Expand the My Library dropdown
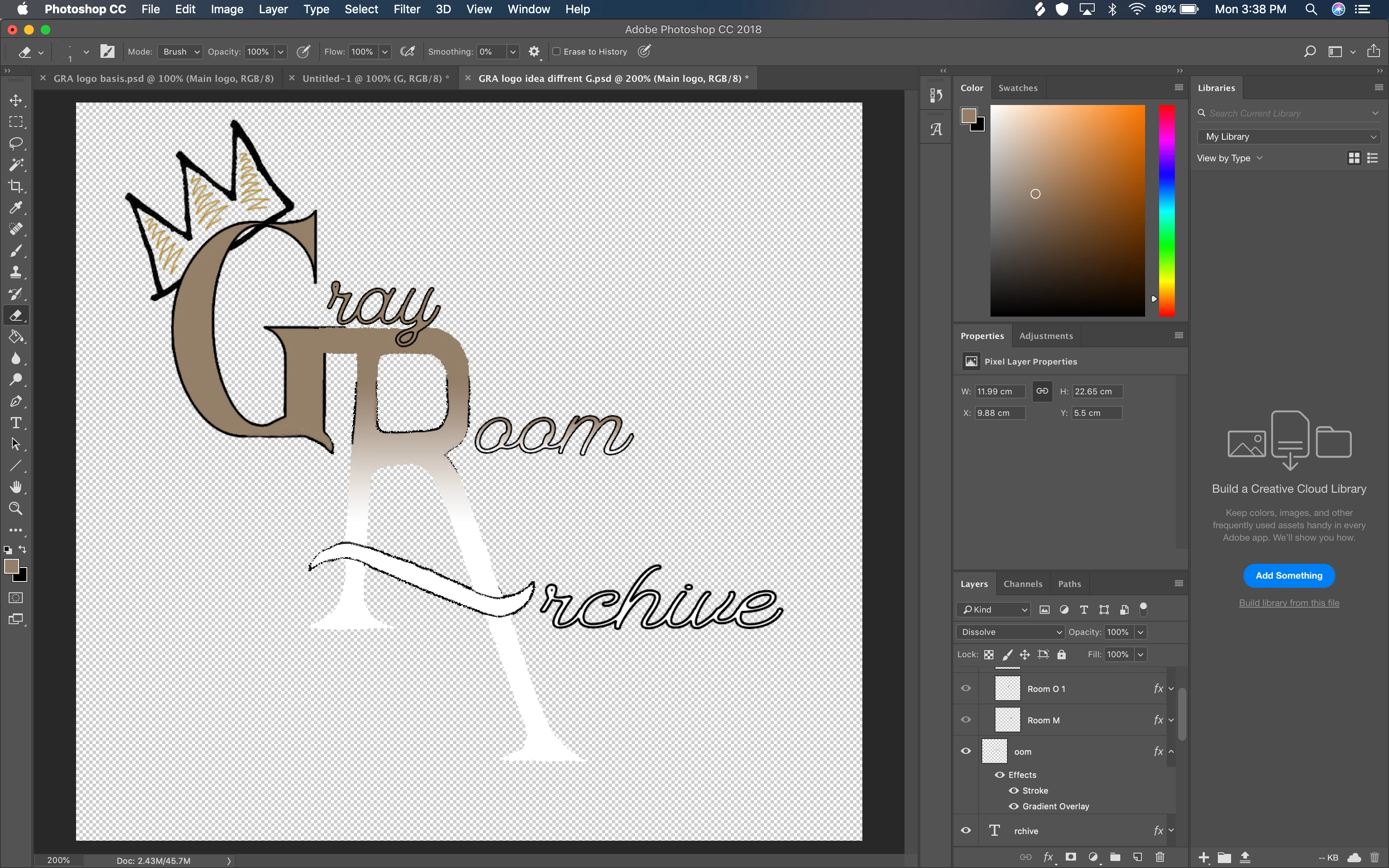 click(1289, 137)
